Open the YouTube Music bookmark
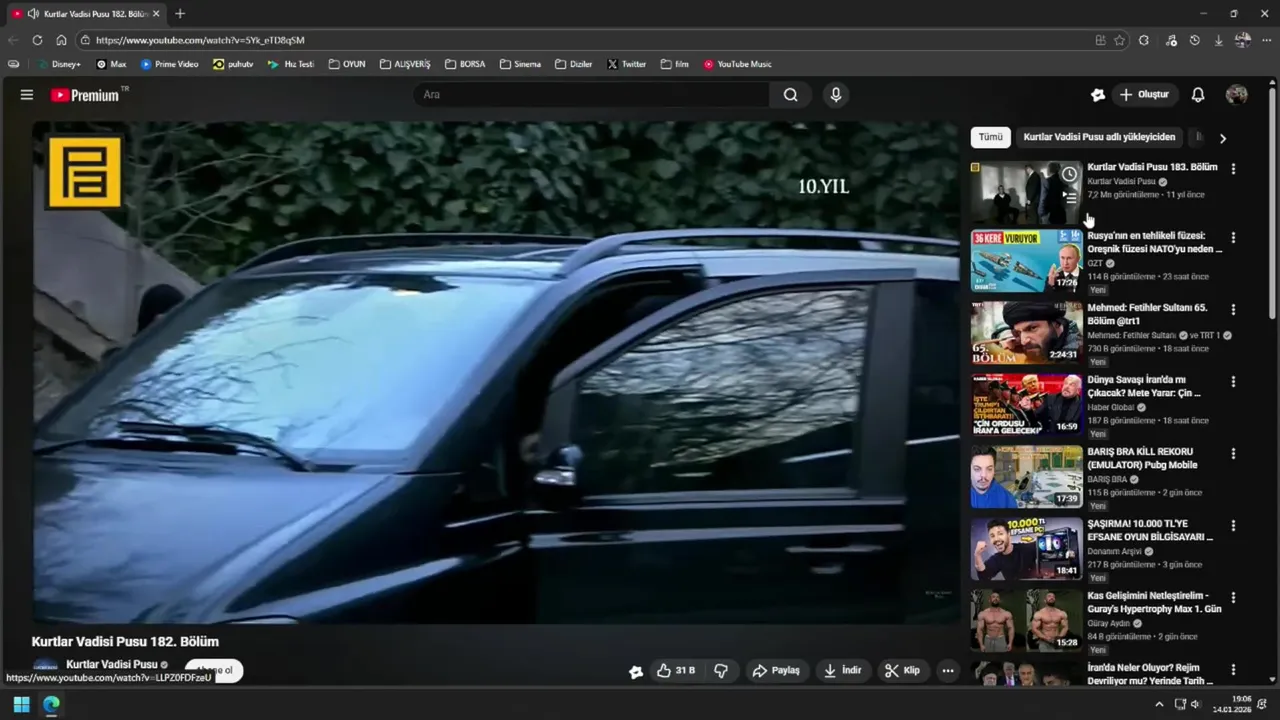The height and width of the screenshot is (720, 1280). 738,64
